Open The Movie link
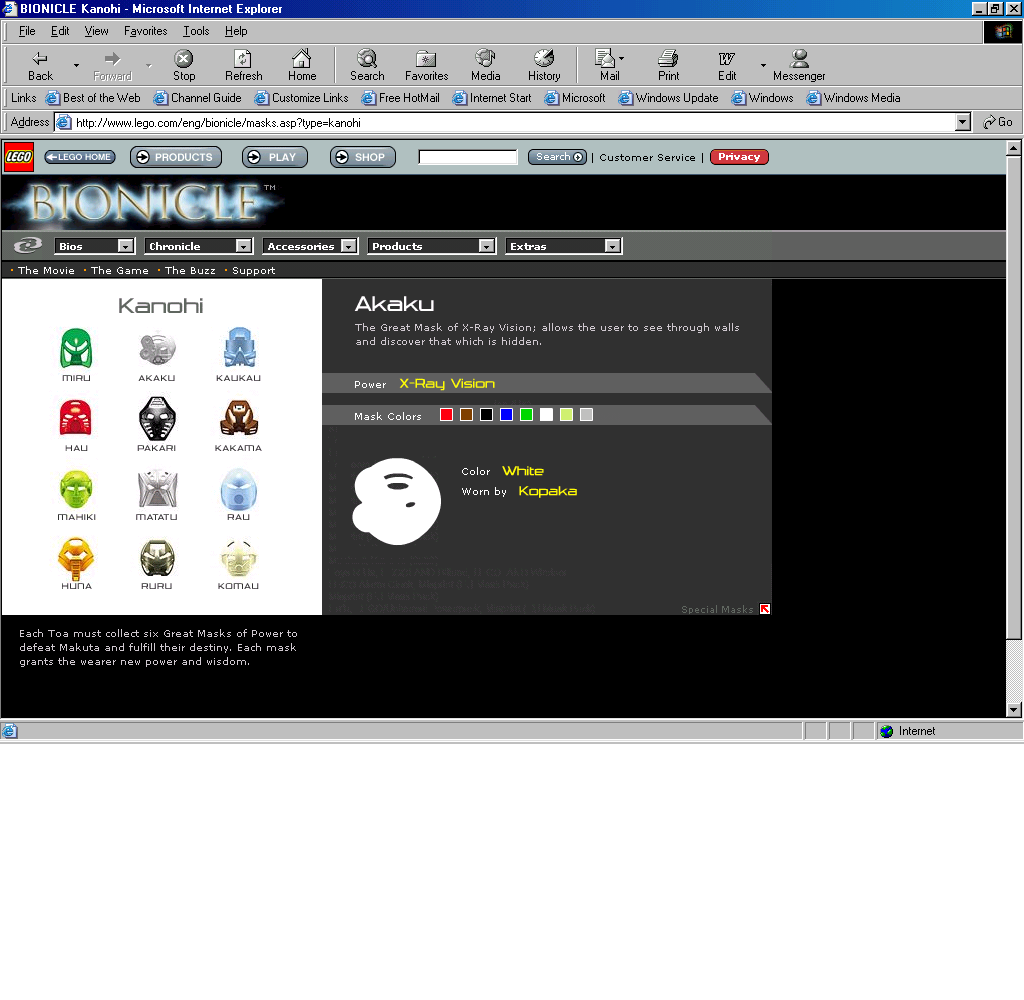Image resolution: width=1024 pixels, height=1000 pixels. pos(46,270)
